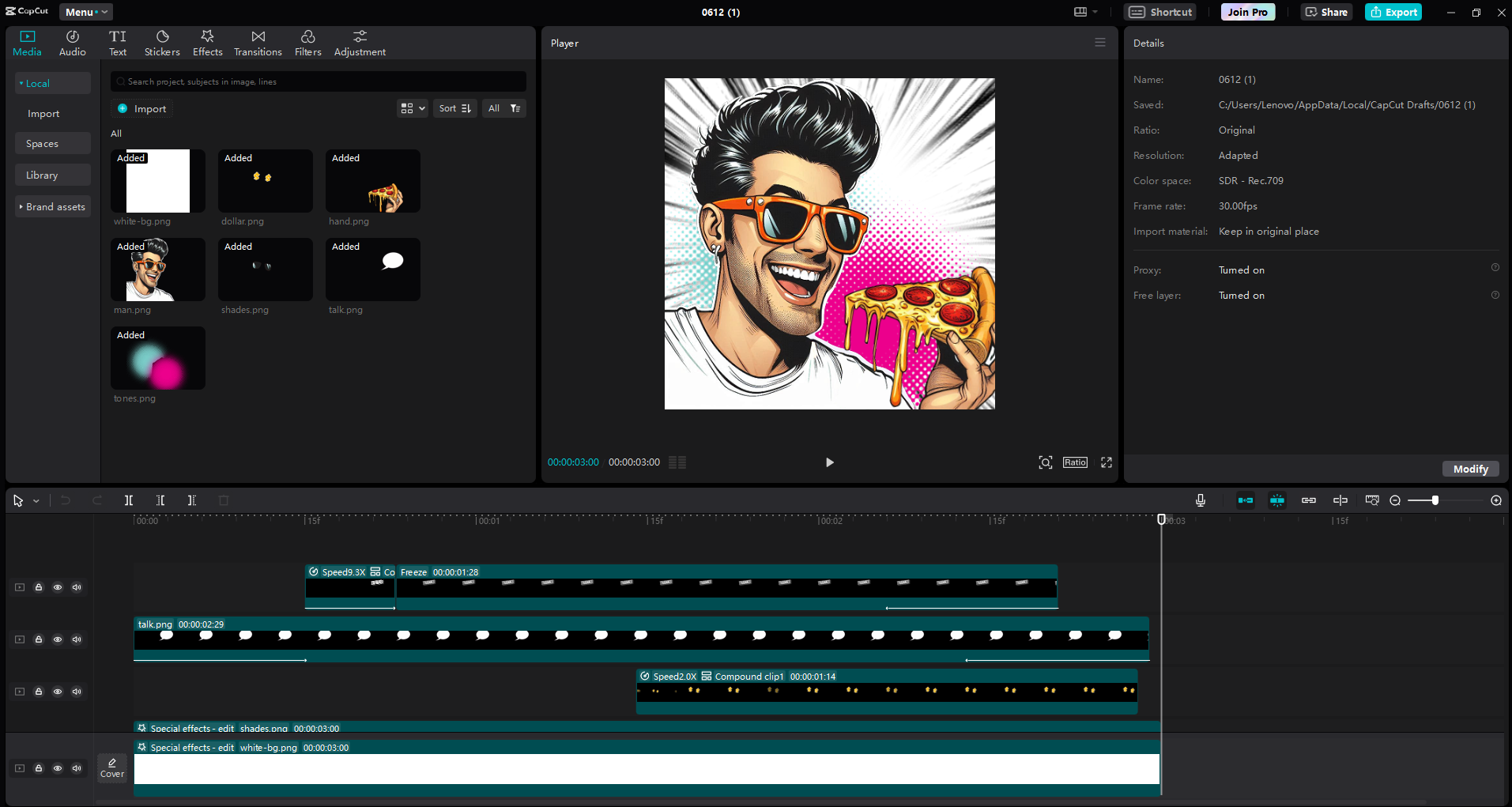The height and width of the screenshot is (807, 1512).
Task: Select the white-bg.png thumbnail
Action: point(158,181)
